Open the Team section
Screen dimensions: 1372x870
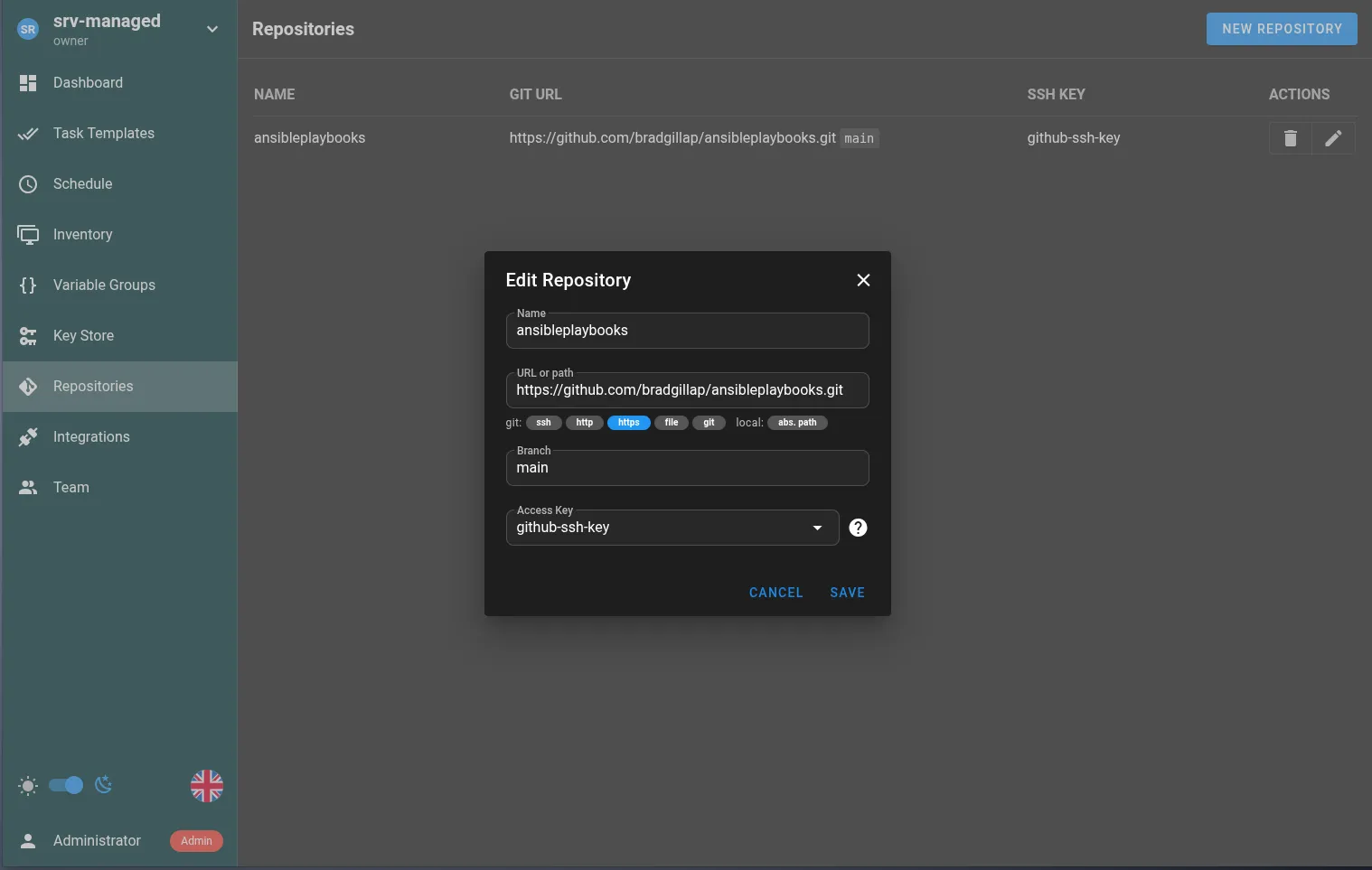pyautogui.click(x=28, y=487)
